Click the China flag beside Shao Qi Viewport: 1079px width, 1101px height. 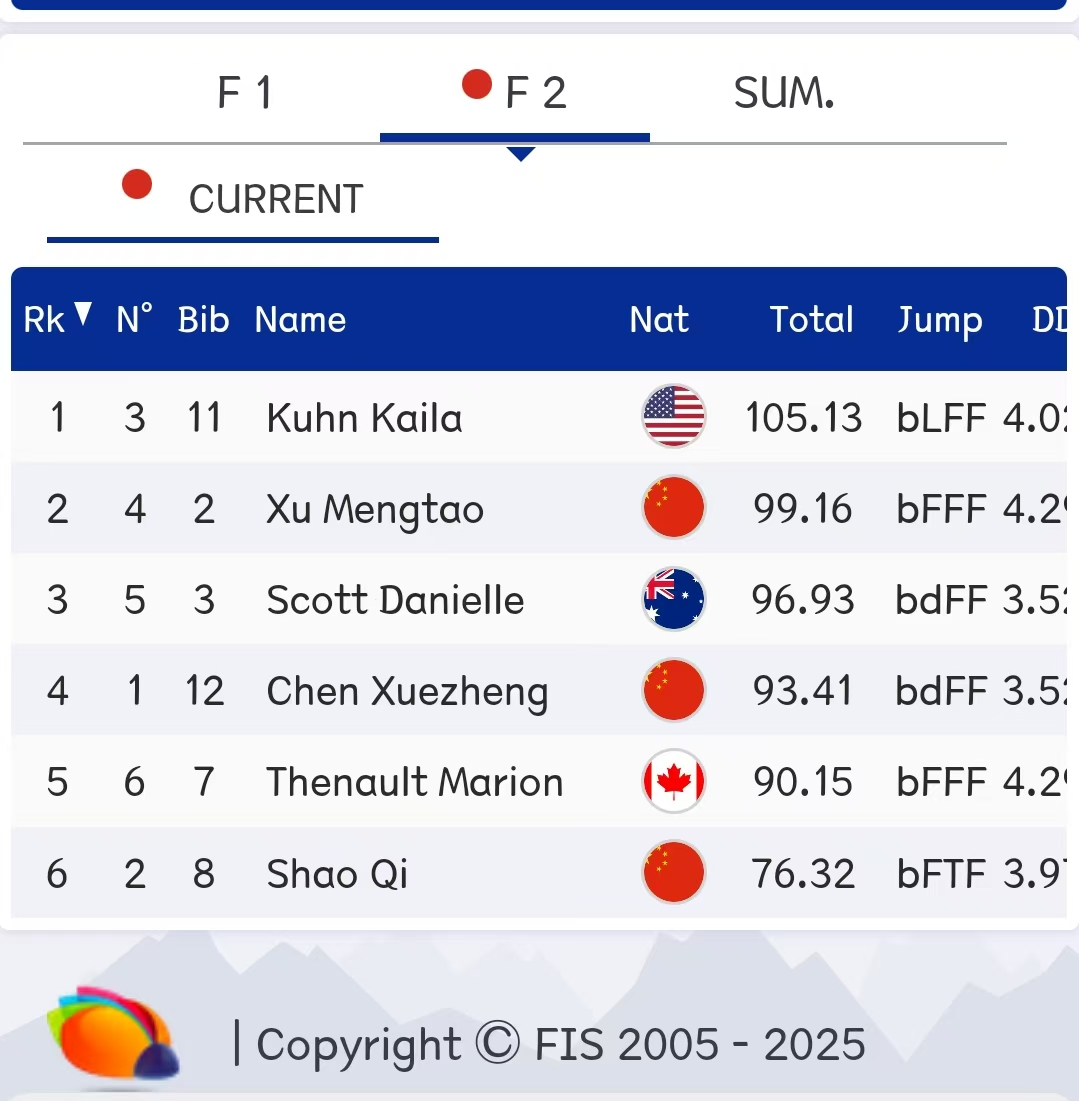[673, 873]
